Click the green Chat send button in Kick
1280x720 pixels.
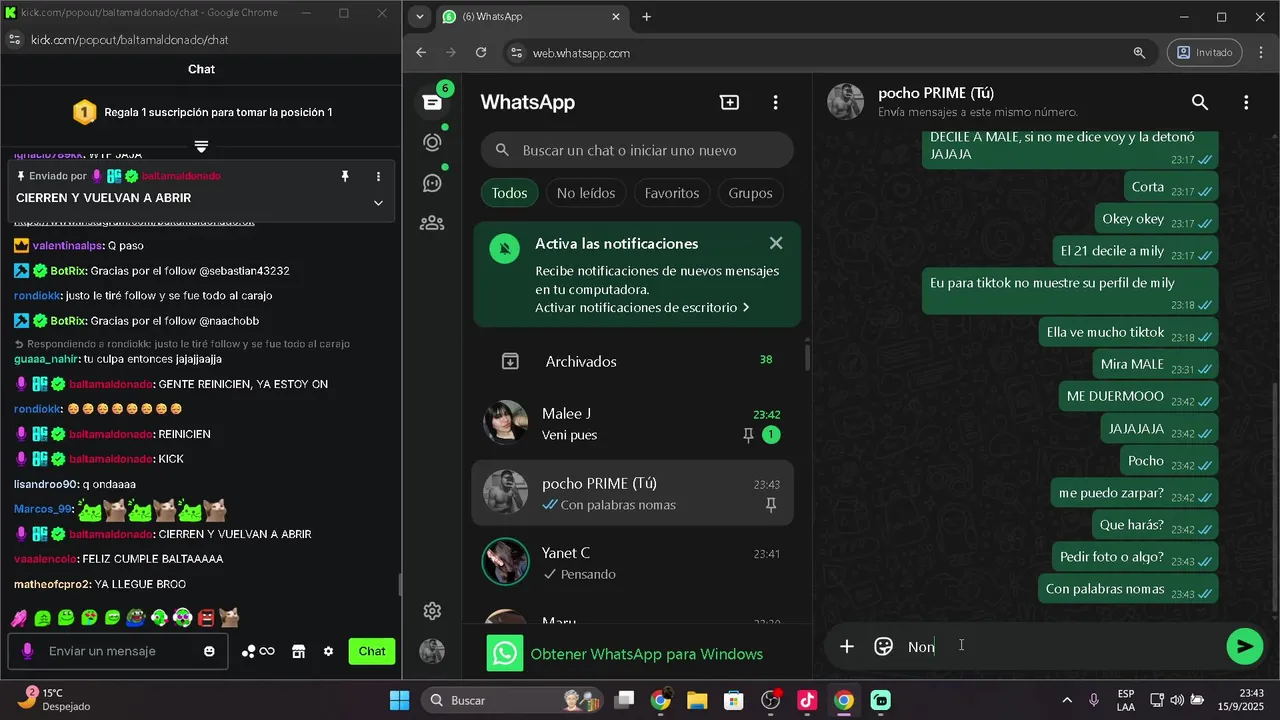point(372,651)
